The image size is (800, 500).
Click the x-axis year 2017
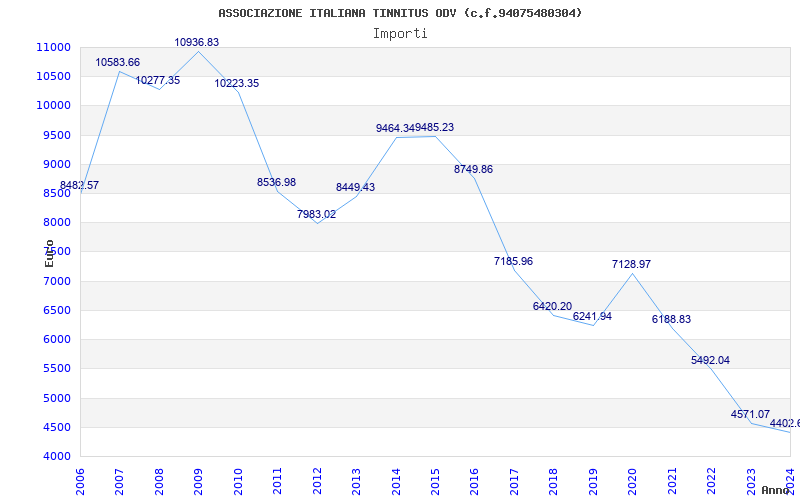point(514,482)
